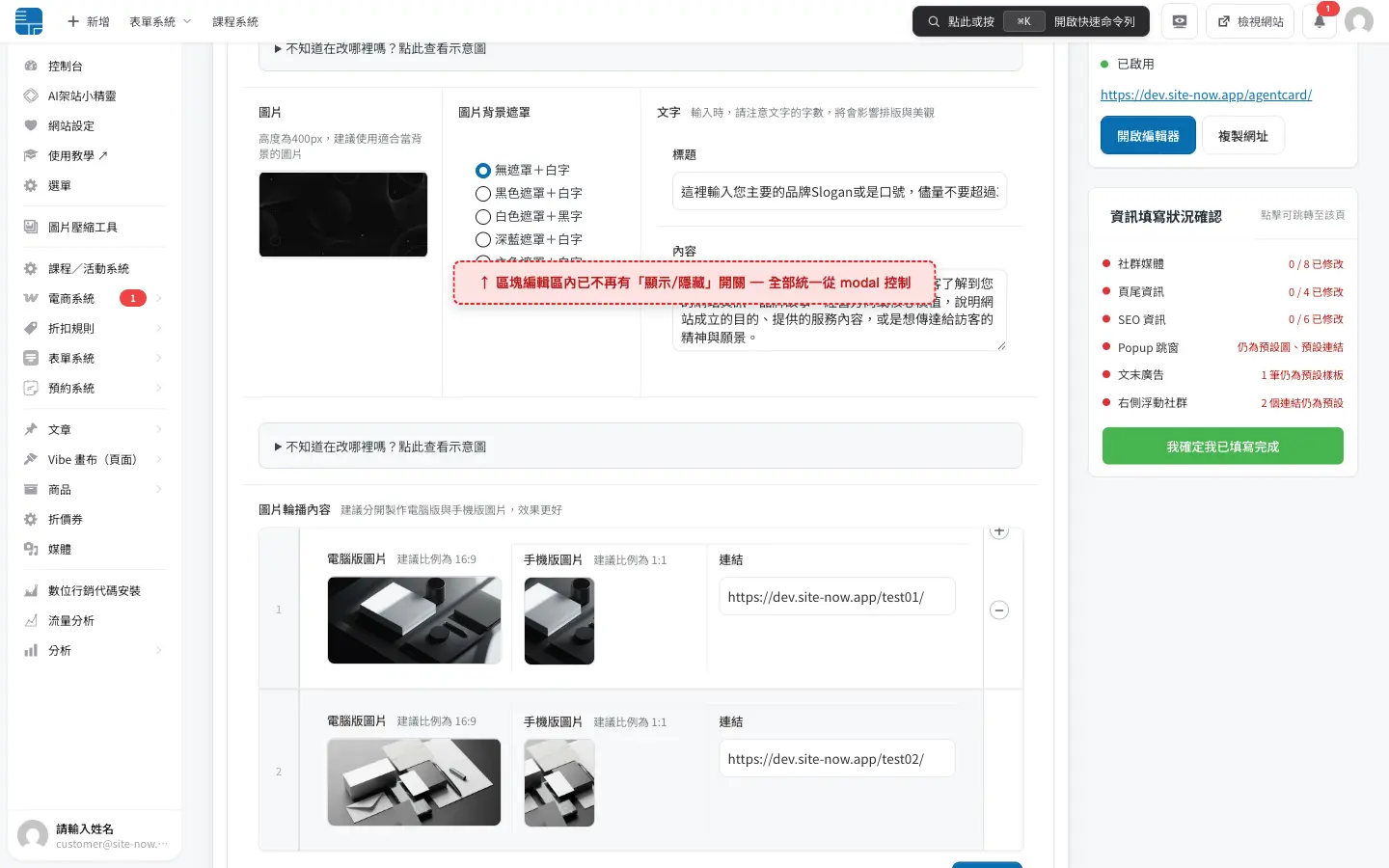Select 深藍遮罩＋白字 radio option
This screenshot has height=868, width=1389.
[483, 239]
